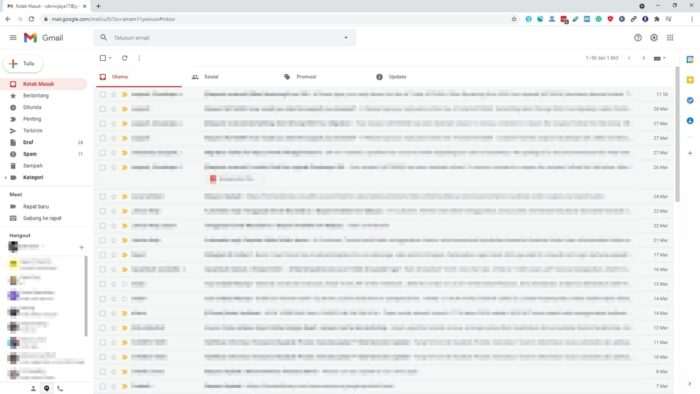Toggle the star on the first email
This screenshot has width=700, height=394.
(x=114, y=94)
